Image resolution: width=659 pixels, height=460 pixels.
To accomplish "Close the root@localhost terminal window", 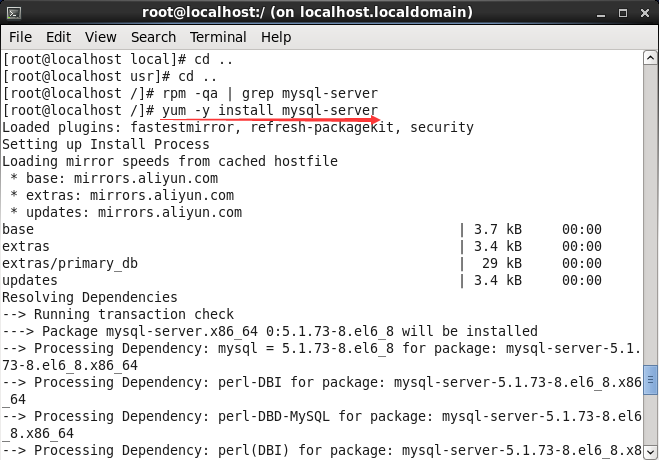I will (645, 13).
